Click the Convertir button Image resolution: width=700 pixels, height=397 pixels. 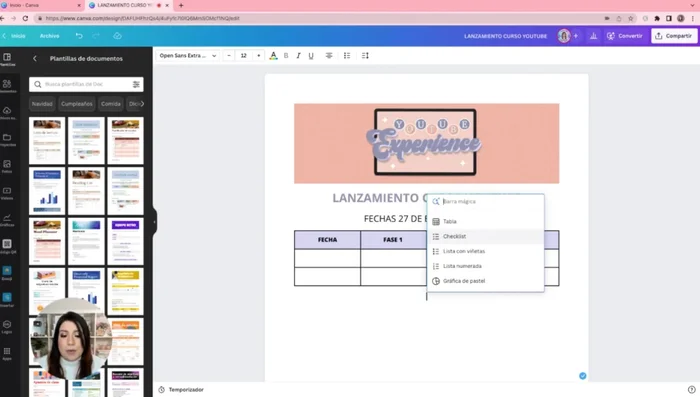625,36
